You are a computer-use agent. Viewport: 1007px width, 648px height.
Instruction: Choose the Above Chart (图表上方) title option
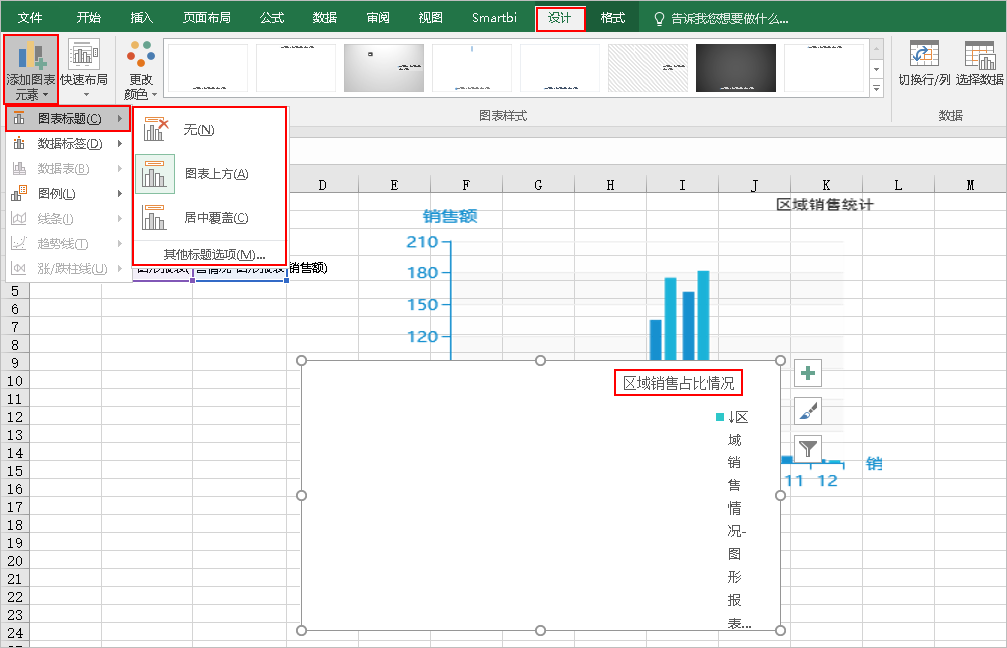(x=209, y=174)
